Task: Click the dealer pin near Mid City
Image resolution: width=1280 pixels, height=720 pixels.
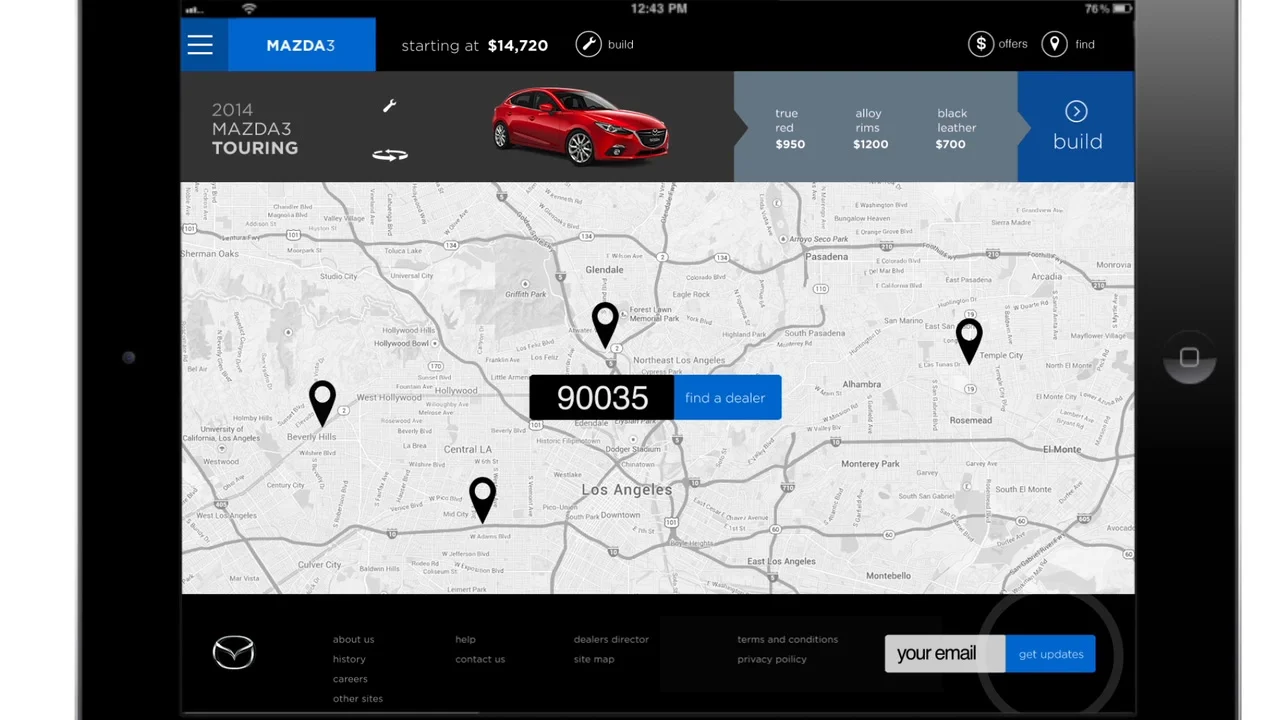Action: tap(482, 499)
